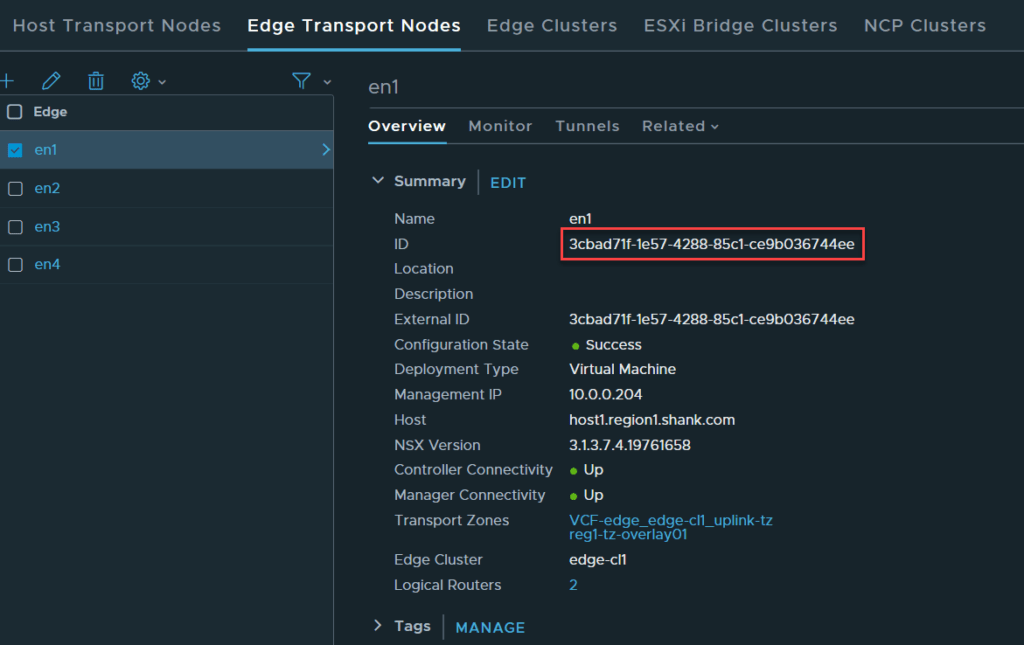Switch to the Edge Clusters tab
Viewport: 1024px width, 645px height.
pos(552,25)
